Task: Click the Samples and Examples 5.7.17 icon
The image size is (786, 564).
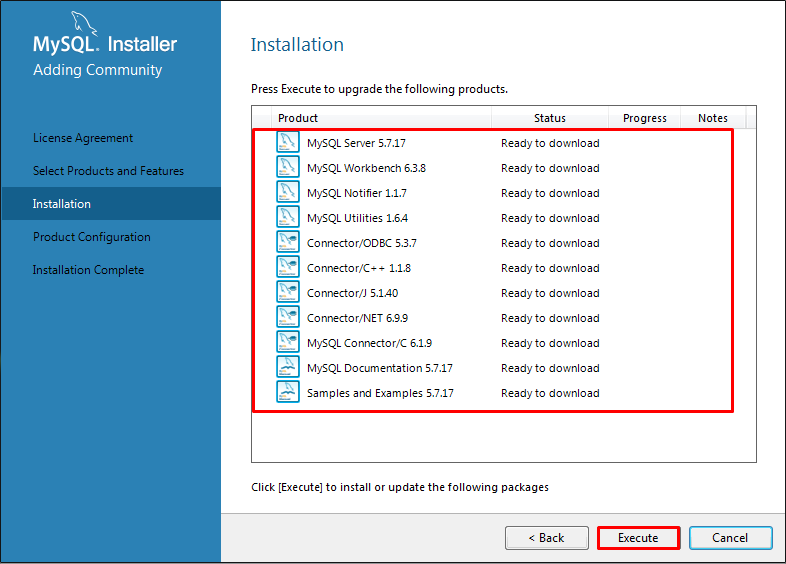Action: click(288, 392)
